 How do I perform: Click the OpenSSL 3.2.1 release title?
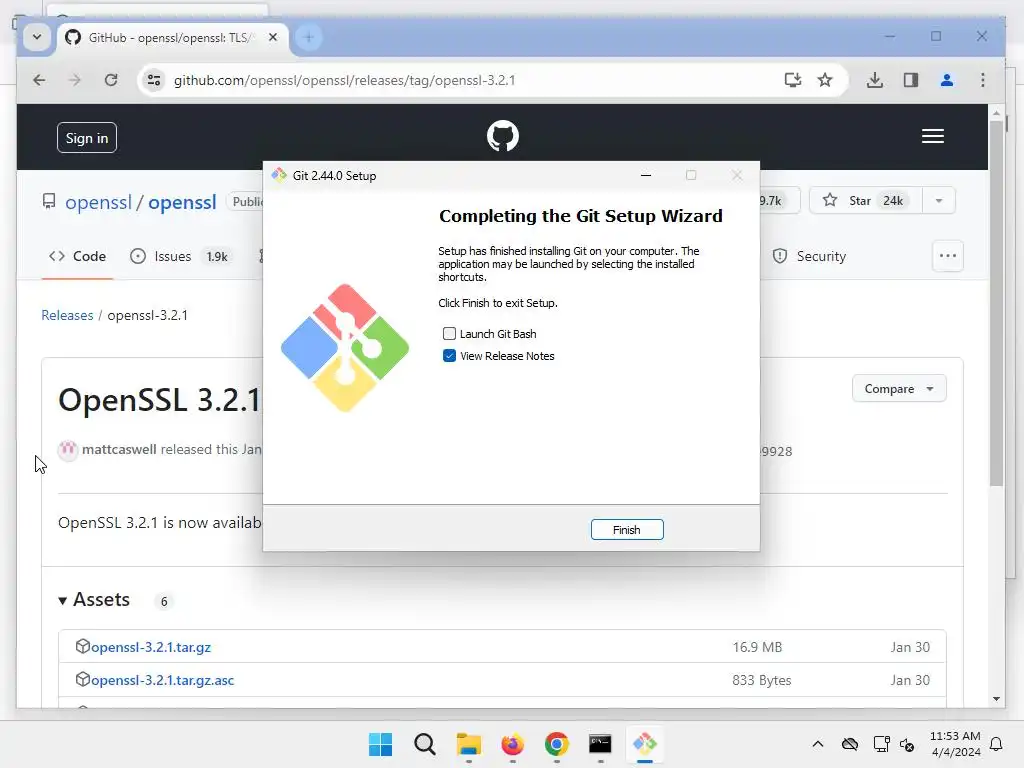(159, 400)
